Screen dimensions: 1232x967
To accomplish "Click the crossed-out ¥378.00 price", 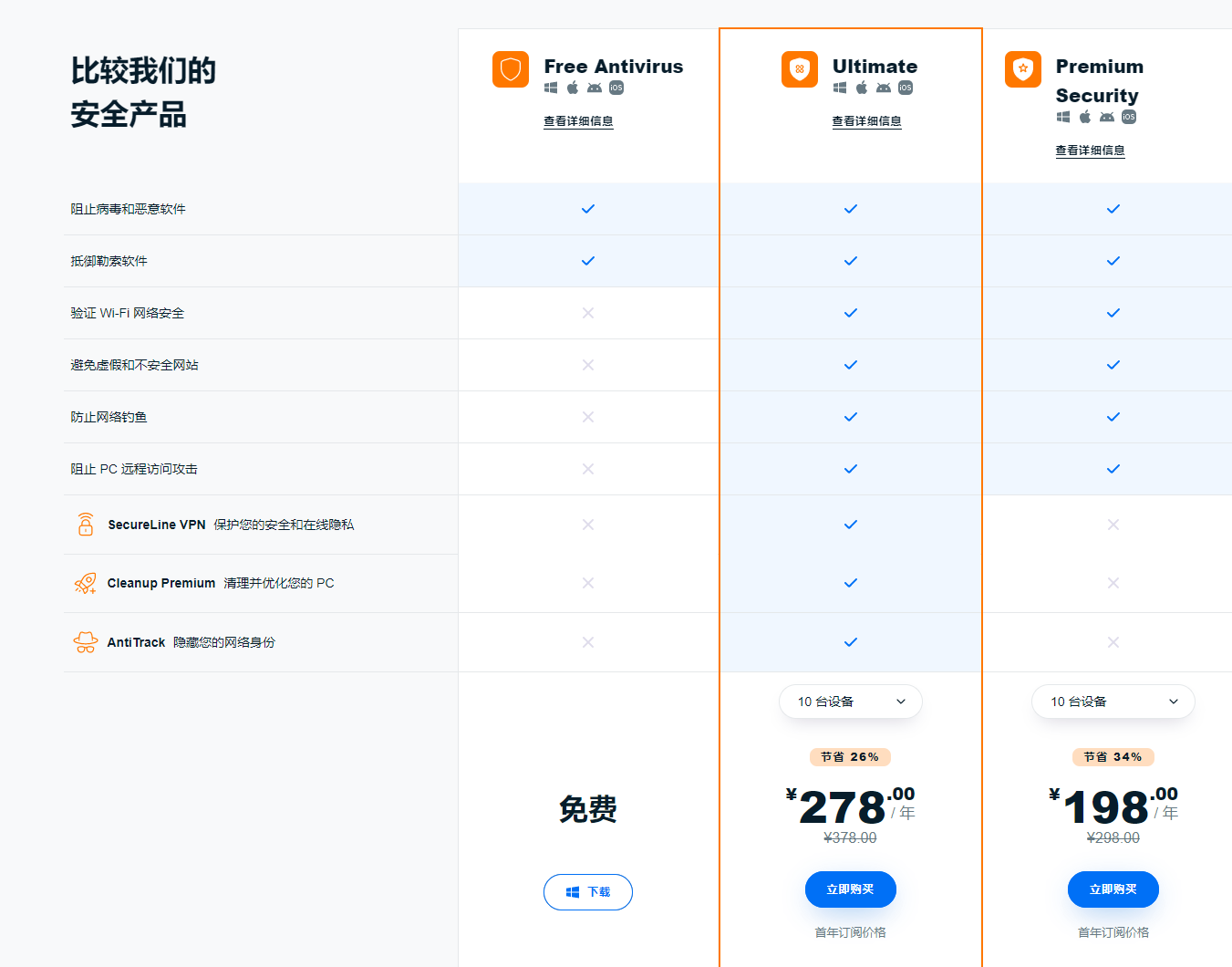I will [851, 837].
